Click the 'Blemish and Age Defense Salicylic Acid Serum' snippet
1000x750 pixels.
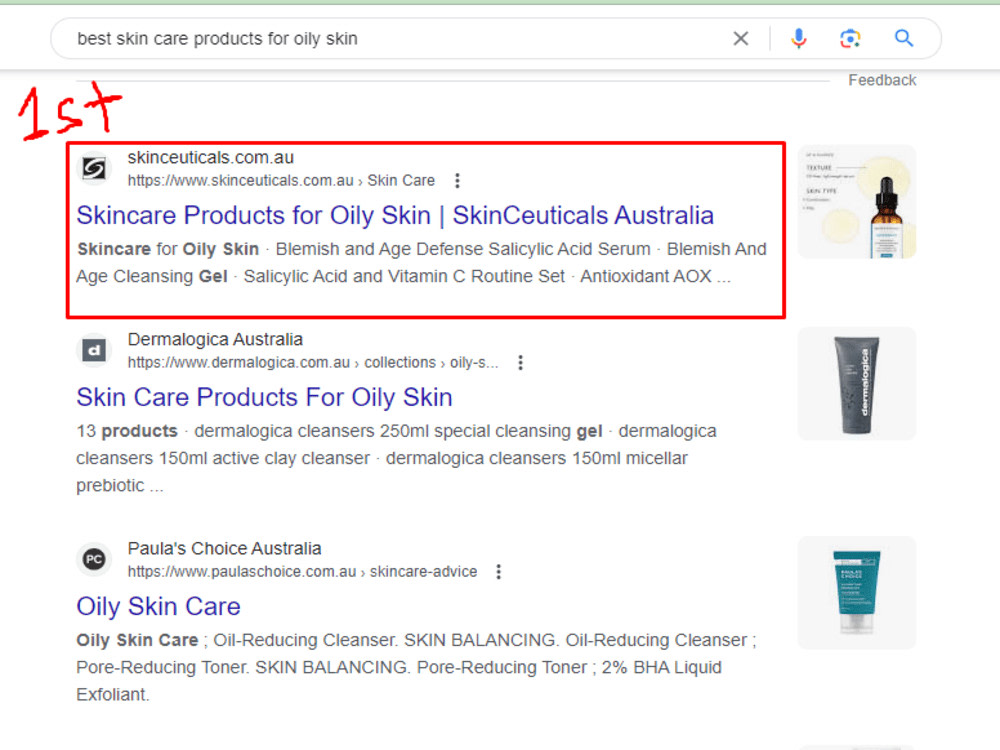463,249
